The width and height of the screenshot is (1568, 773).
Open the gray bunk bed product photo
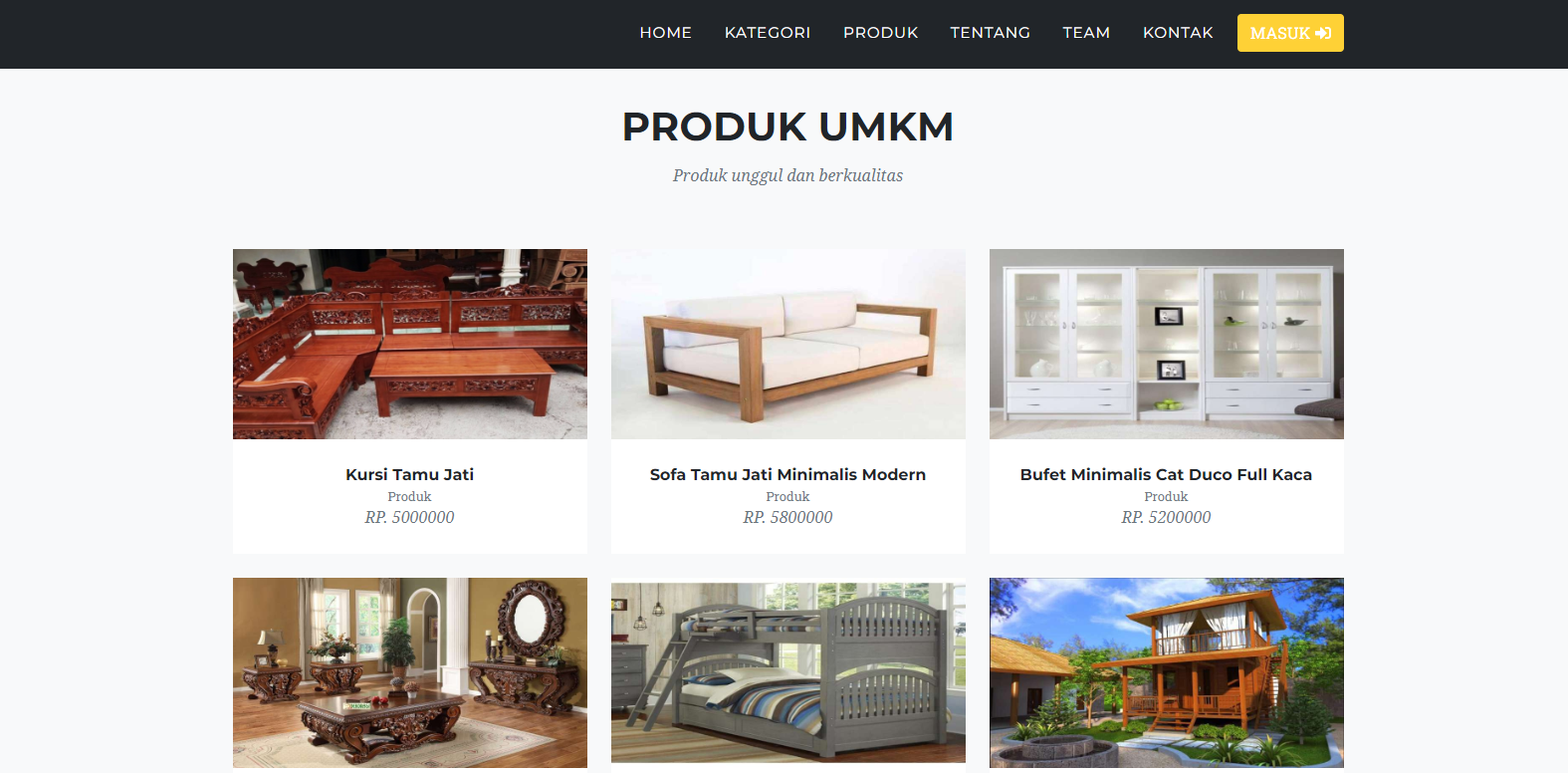tap(788, 672)
